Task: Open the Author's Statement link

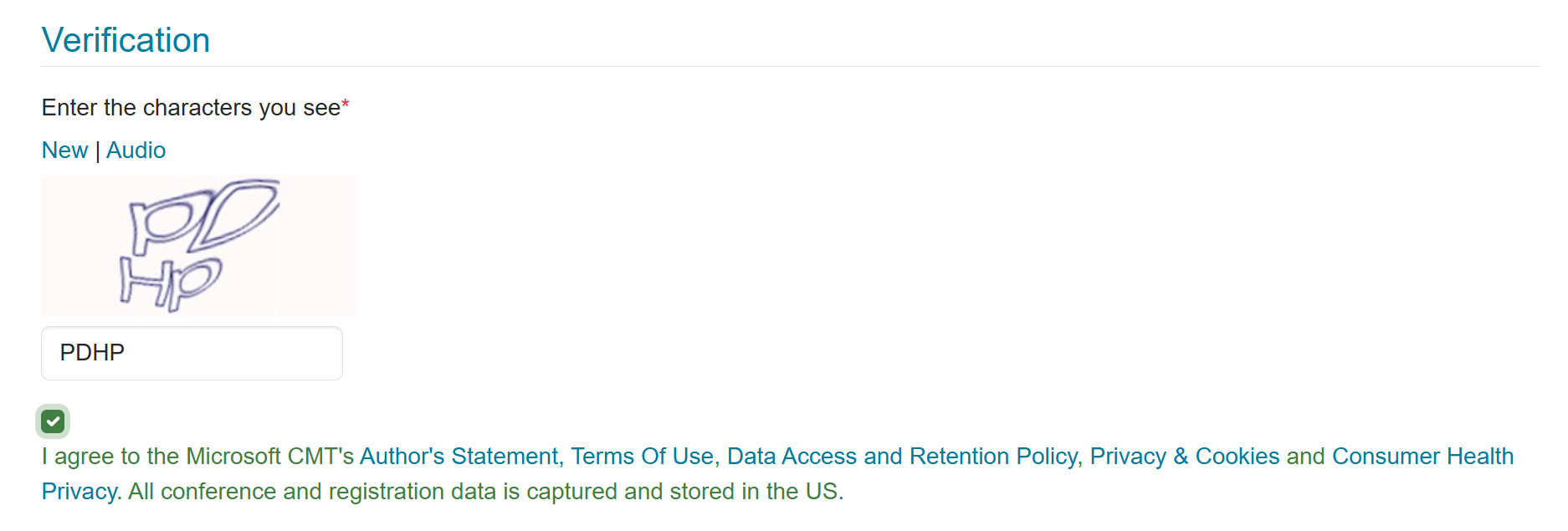Action: 459,457
